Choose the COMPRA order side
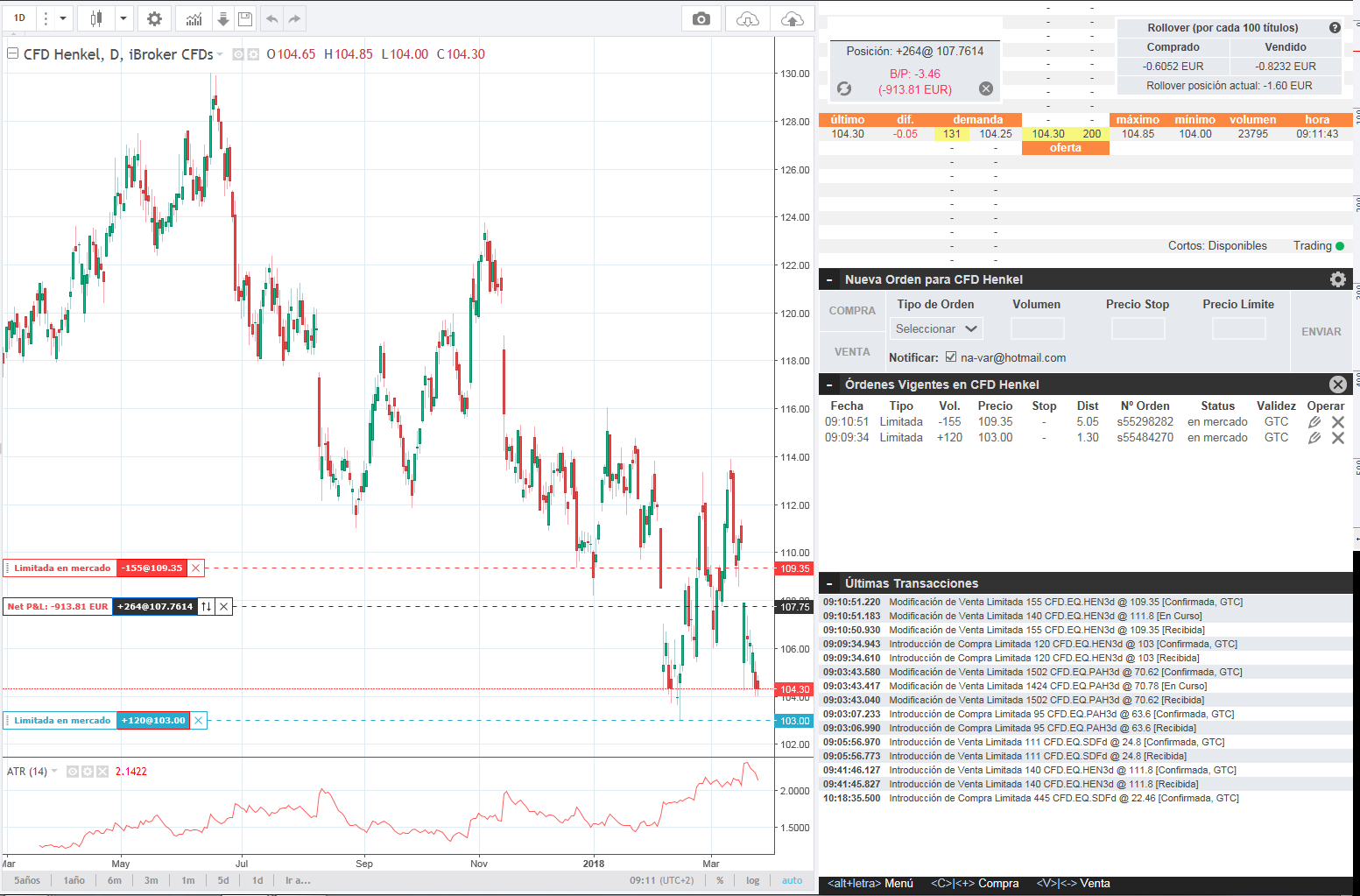This screenshot has height=896, width=1360. [x=852, y=311]
